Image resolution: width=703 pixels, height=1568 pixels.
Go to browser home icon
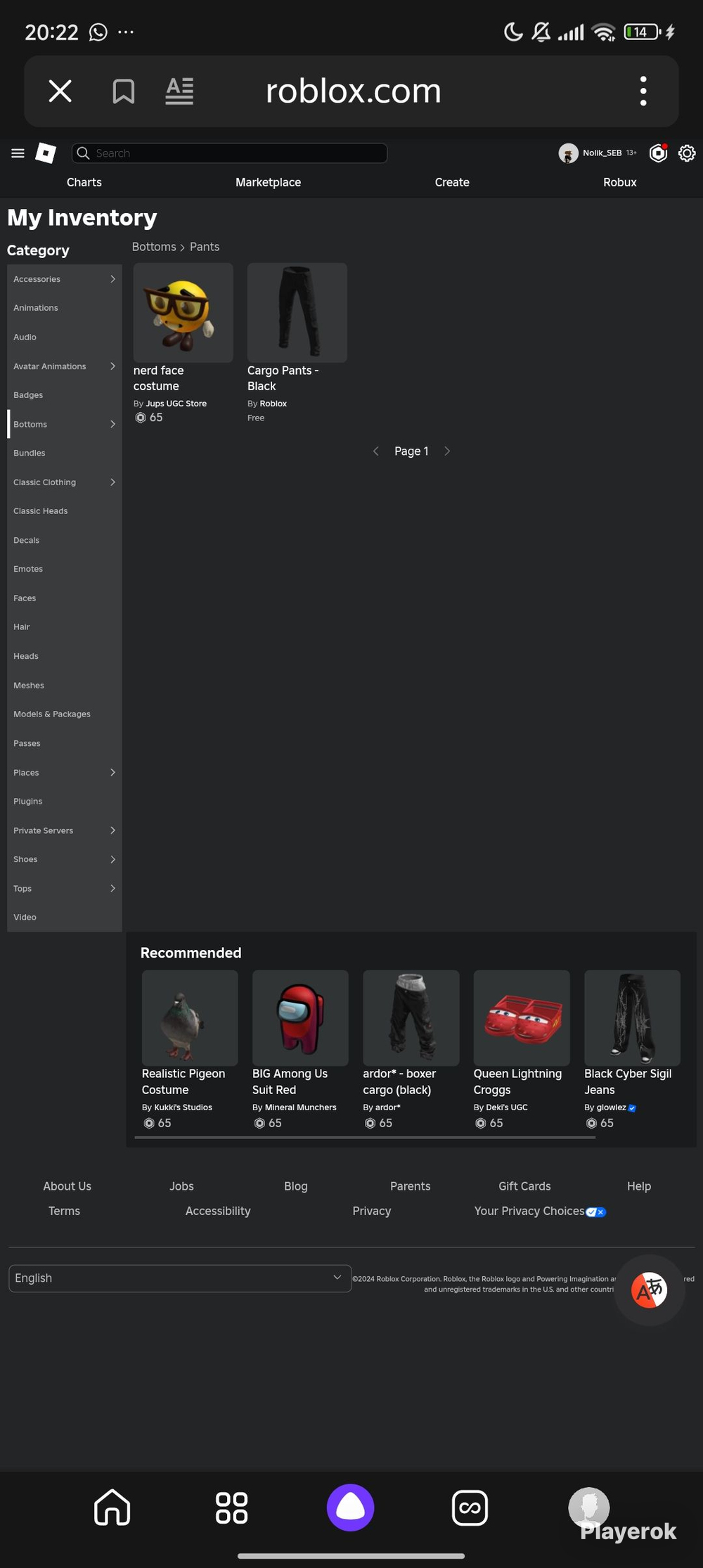pyautogui.click(x=112, y=1507)
